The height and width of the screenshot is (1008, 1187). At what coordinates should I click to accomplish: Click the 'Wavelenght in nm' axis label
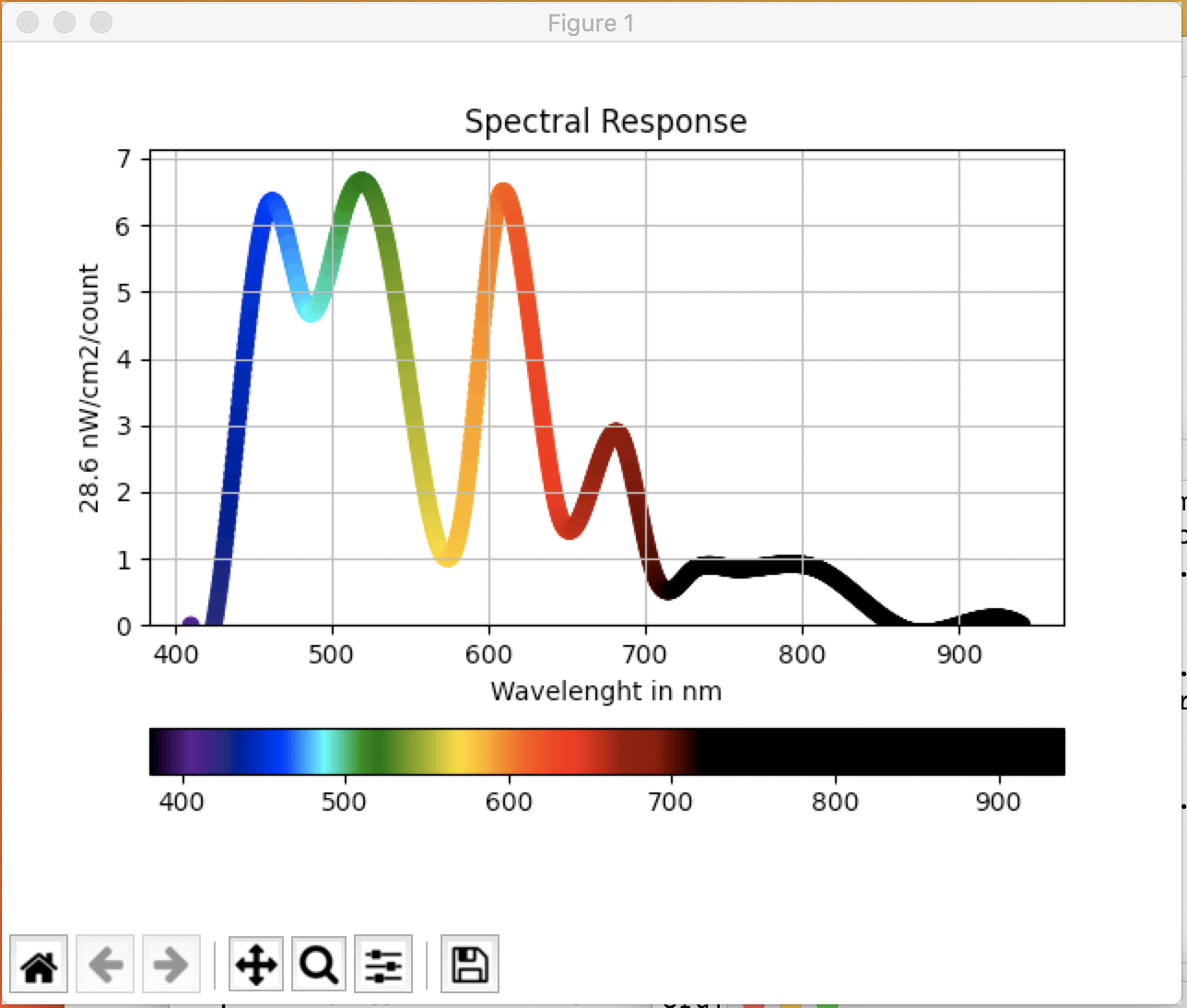[x=606, y=691]
